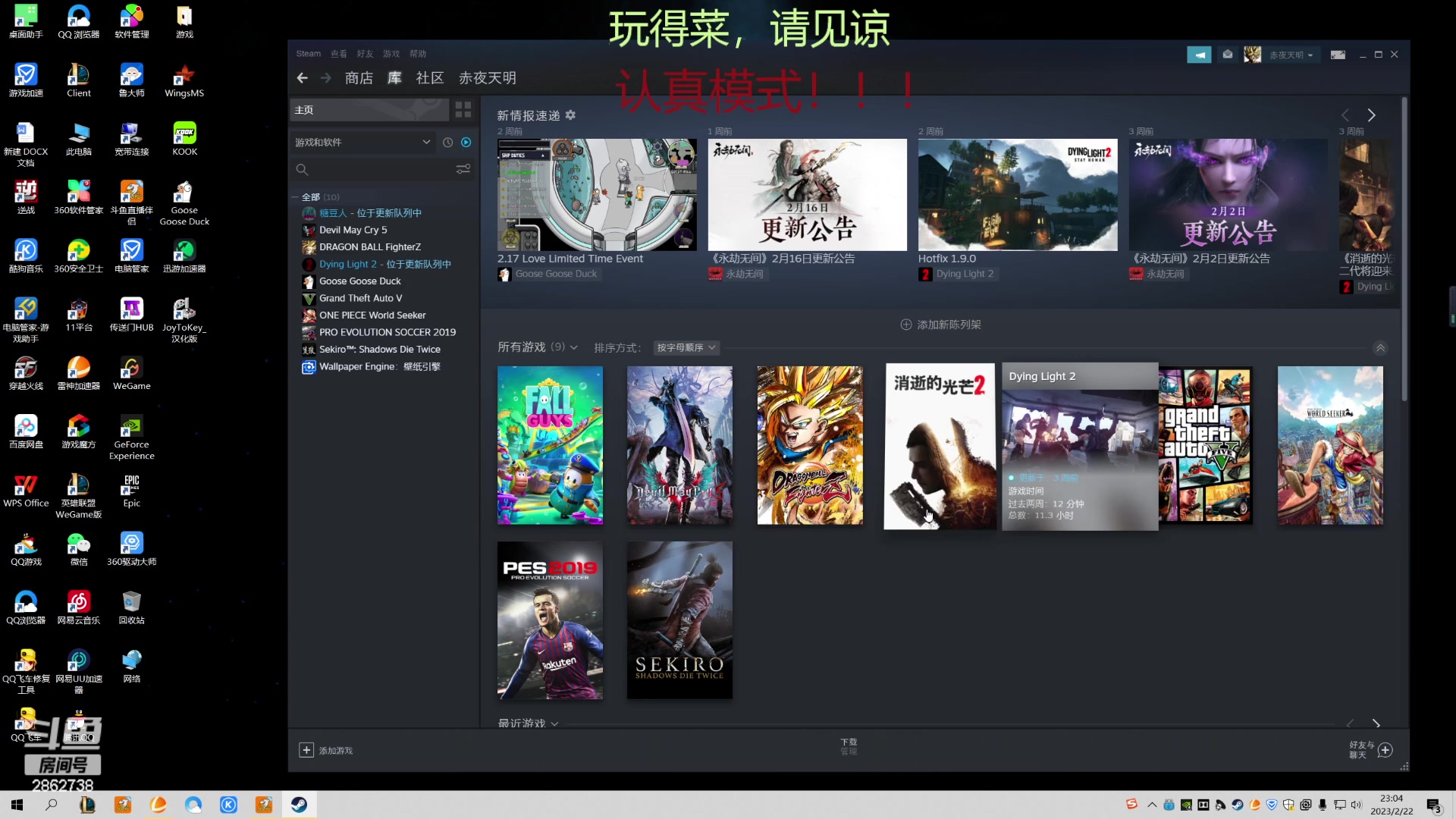Go forward with the Steam forward arrow
1456x819 pixels.
(326, 78)
